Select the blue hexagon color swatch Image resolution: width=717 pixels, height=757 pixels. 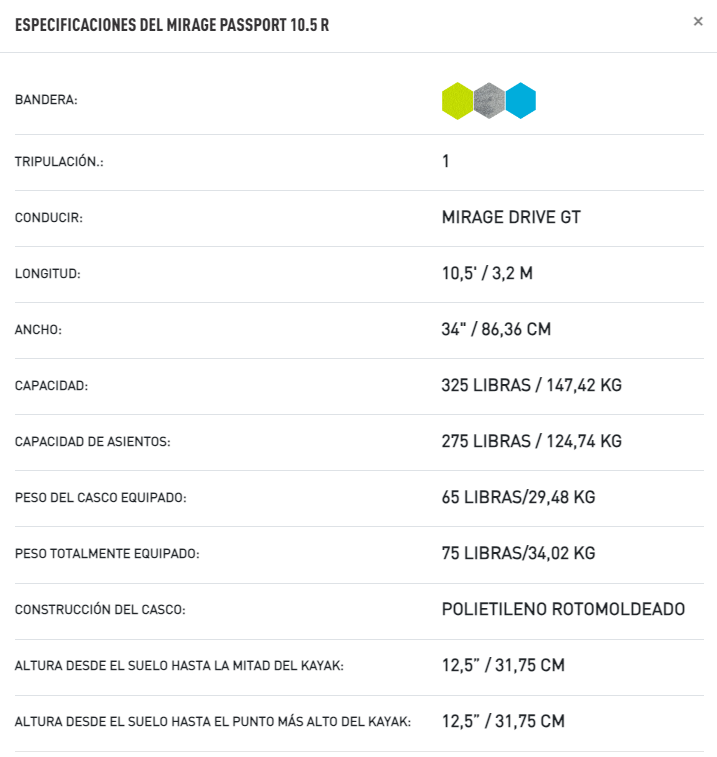[520, 100]
